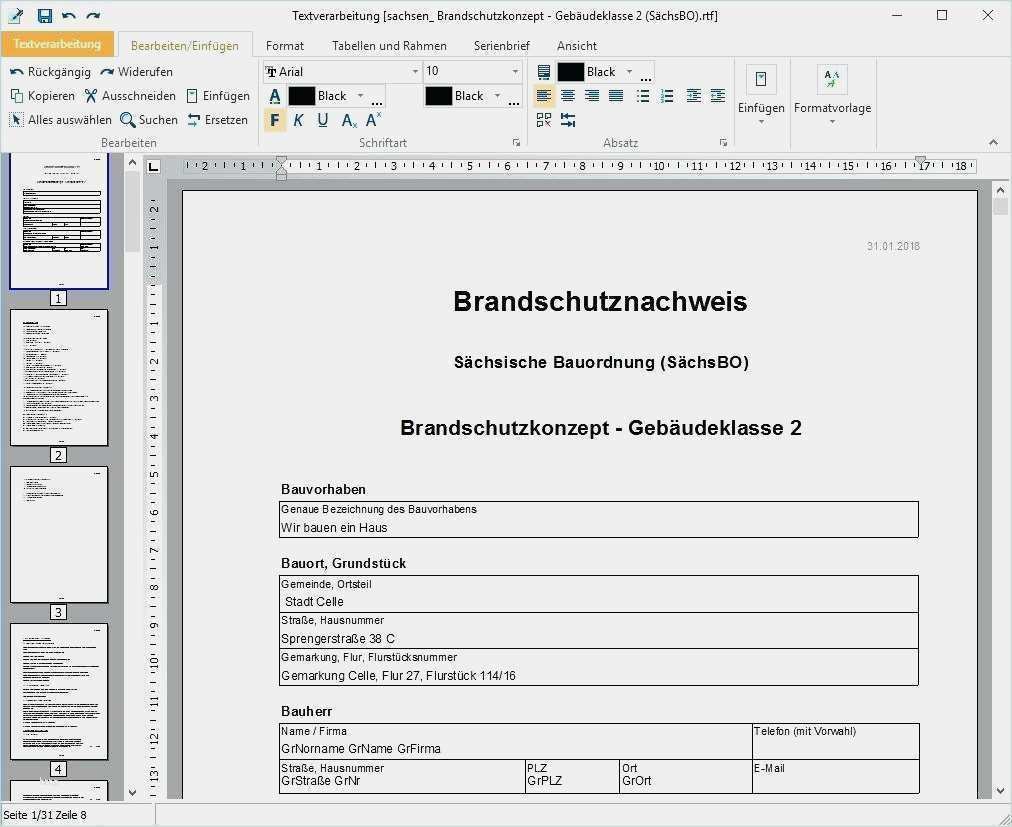This screenshot has height=827, width=1012.
Task: Open the font size dropdown
Action: [515, 72]
